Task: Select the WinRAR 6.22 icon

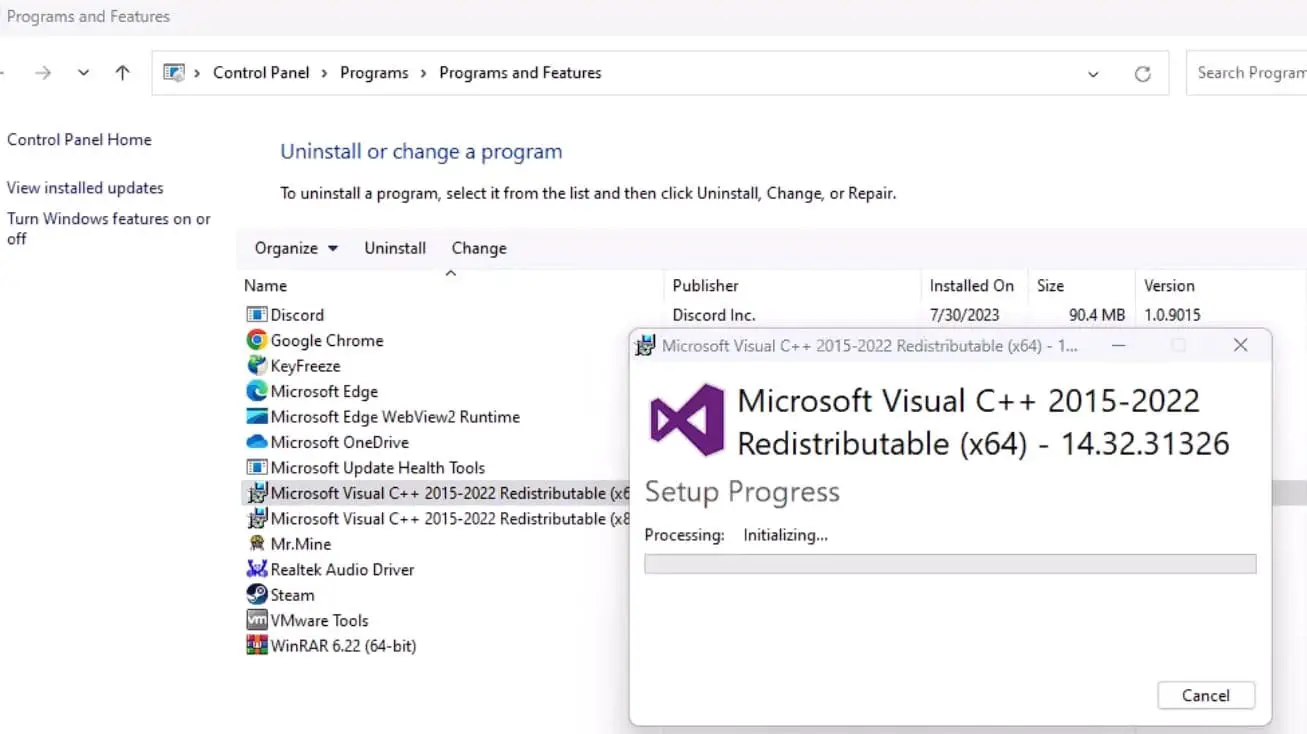Action: [x=257, y=645]
